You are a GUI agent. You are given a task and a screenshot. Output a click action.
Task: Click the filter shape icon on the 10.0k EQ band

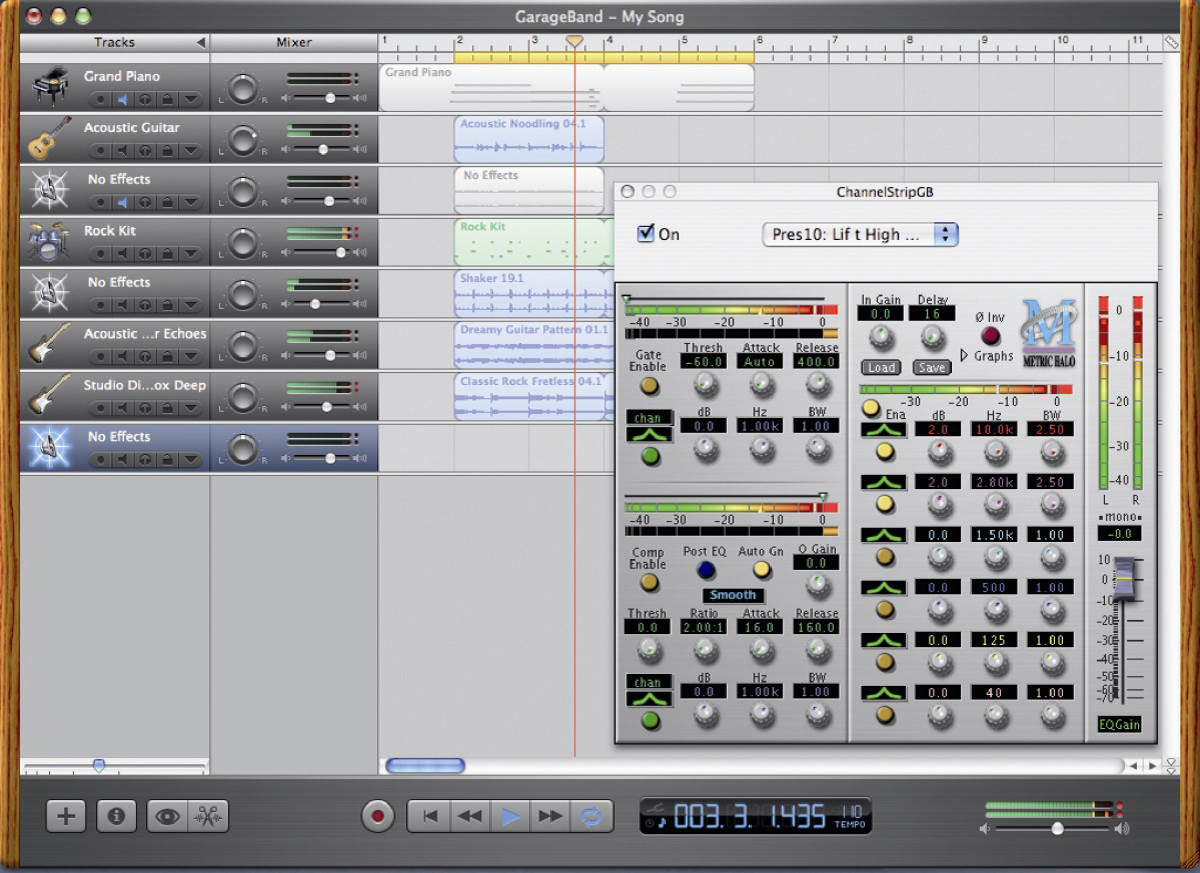pyautogui.click(x=883, y=428)
